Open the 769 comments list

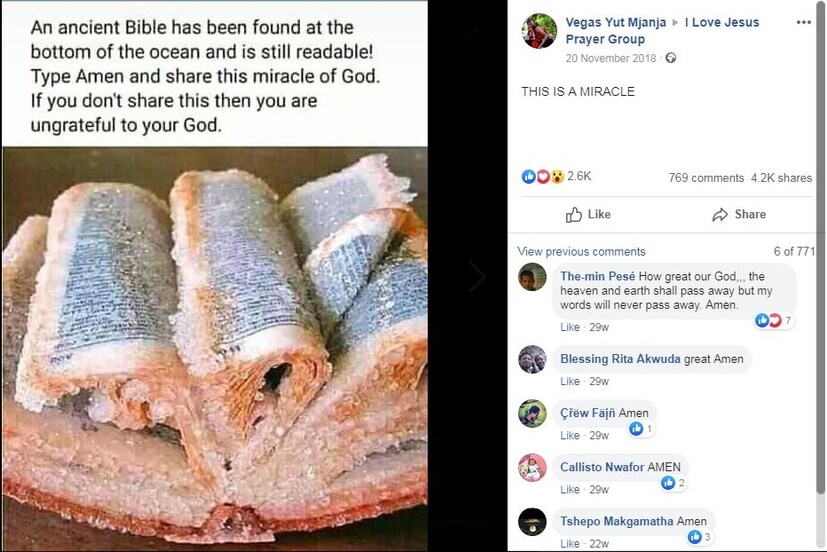(706, 178)
